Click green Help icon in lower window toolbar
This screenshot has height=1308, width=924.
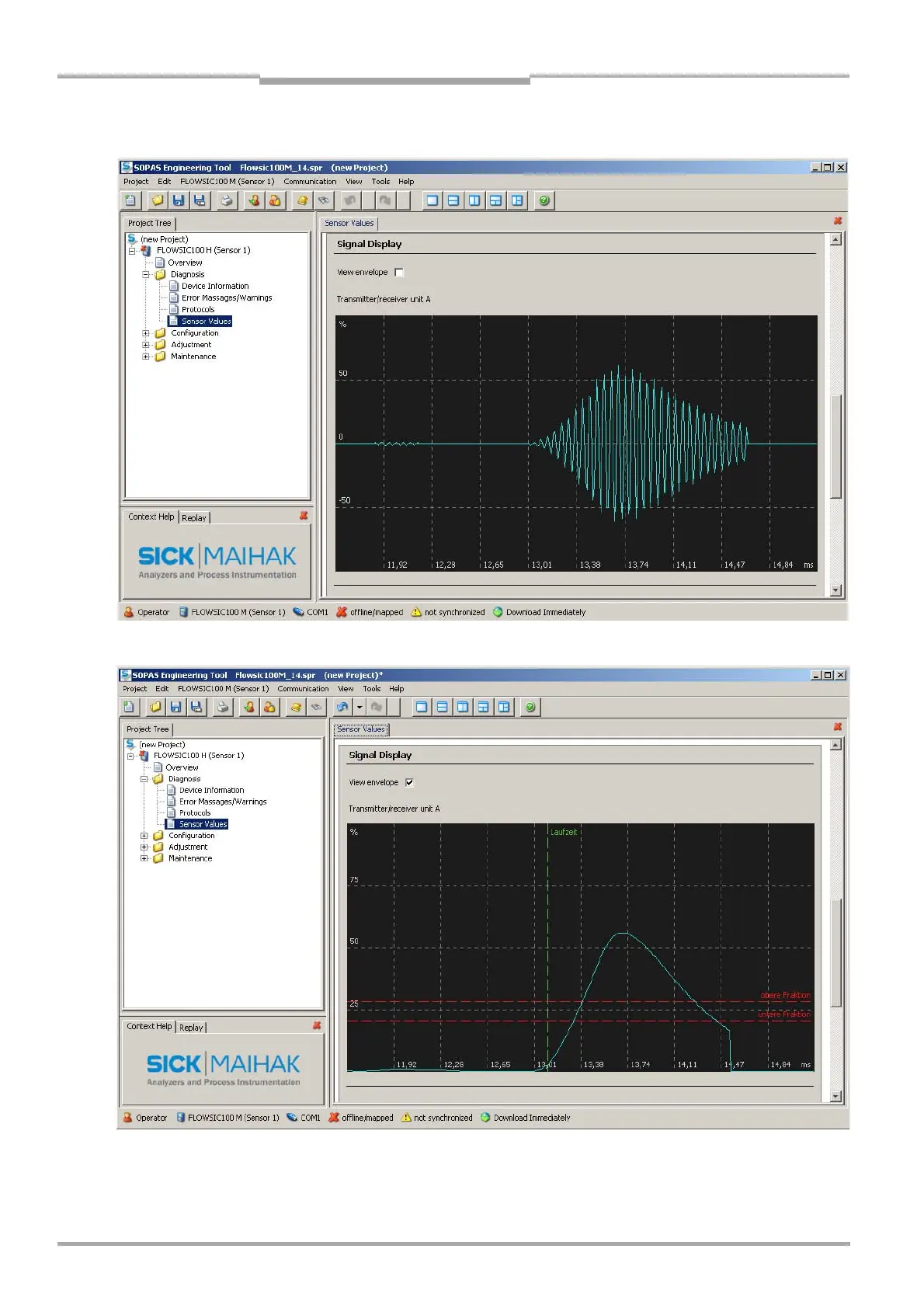pos(530,707)
